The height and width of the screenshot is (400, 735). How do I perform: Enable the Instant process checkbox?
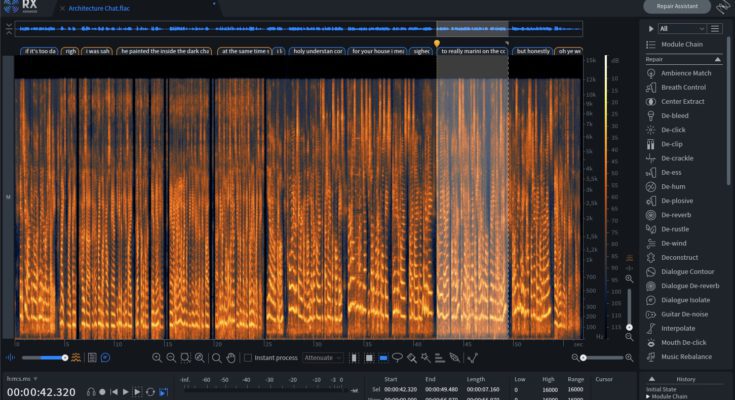point(248,357)
